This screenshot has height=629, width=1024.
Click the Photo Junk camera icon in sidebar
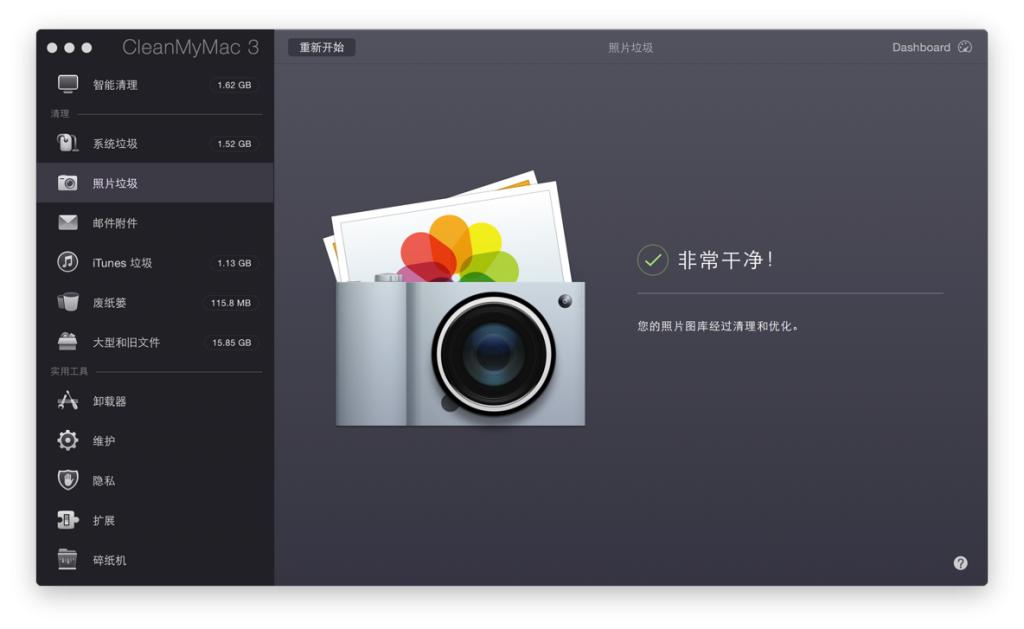point(68,183)
